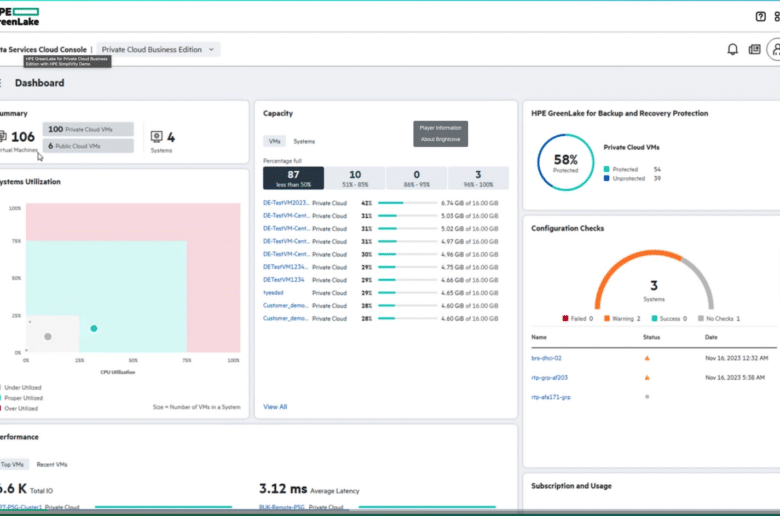Click the Failed legend red swatch

pos(565,318)
